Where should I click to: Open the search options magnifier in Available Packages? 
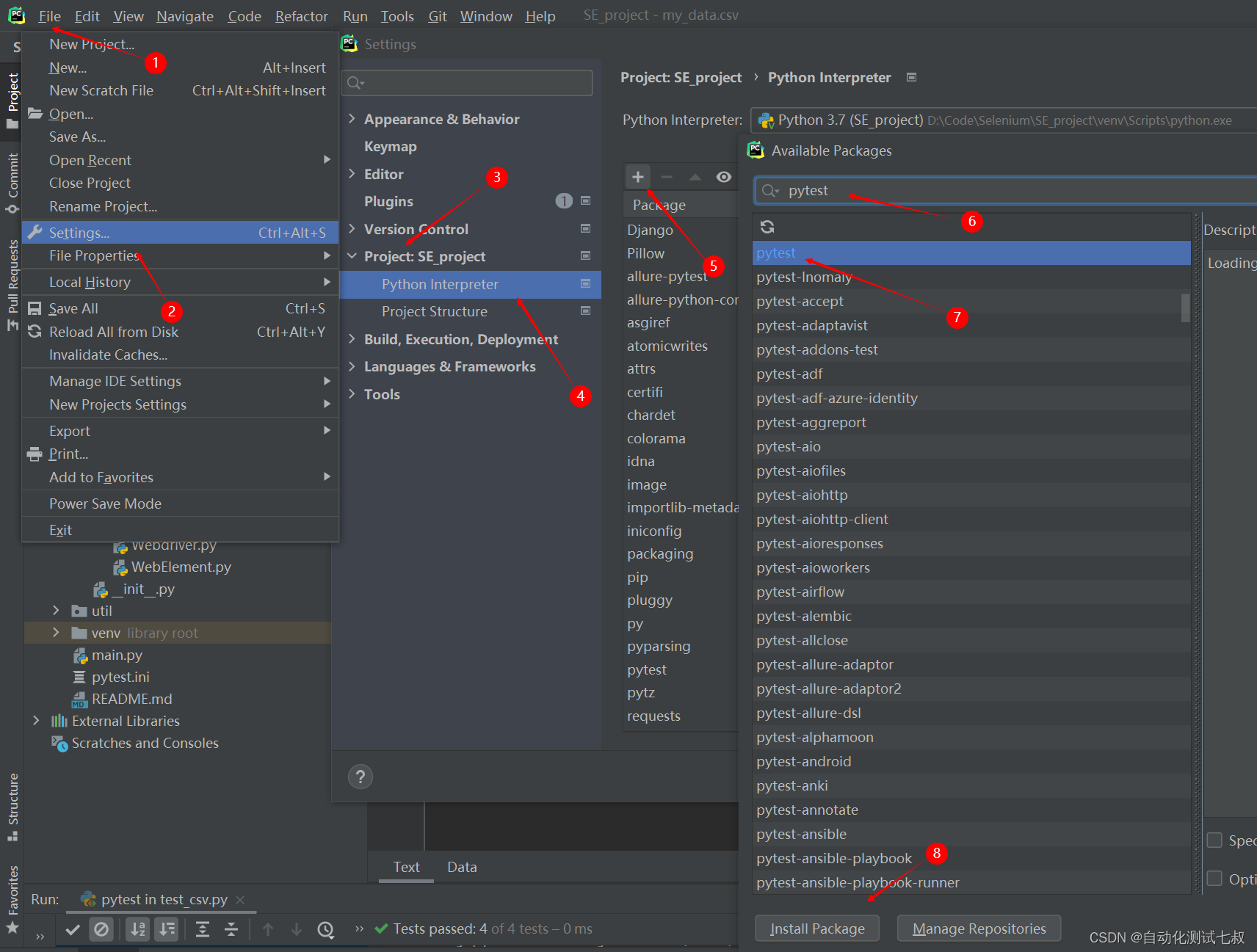769,191
